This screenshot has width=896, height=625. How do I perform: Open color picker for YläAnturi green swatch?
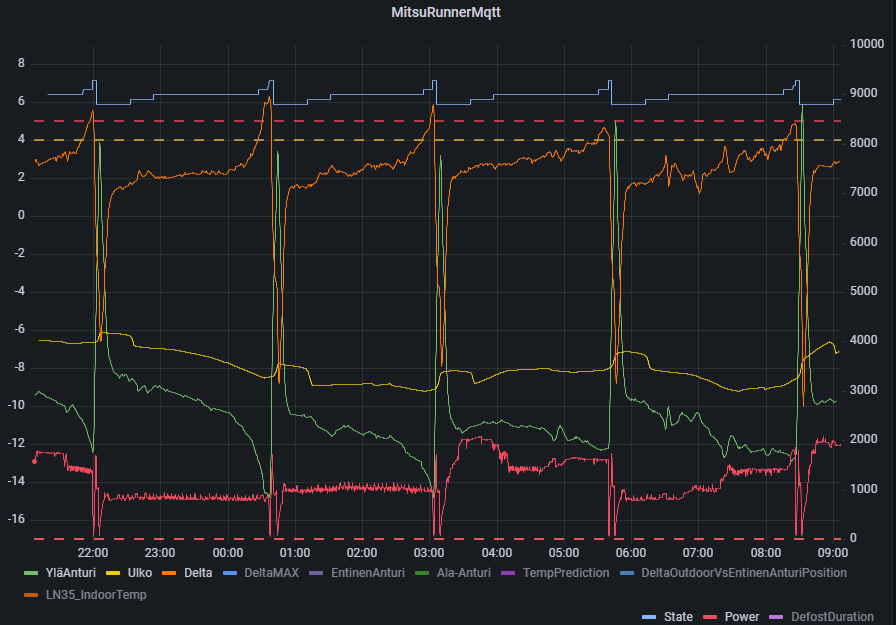click(x=30, y=573)
